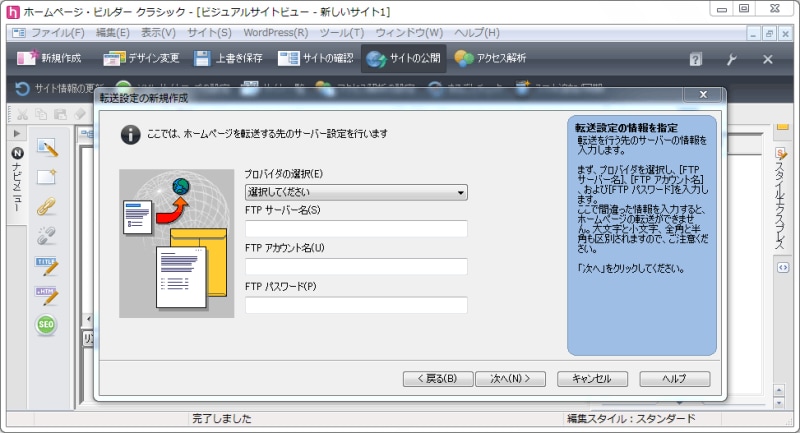Click the TITLE edit icon in sidebar
The width and height of the screenshot is (800, 433).
click(x=47, y=266)
